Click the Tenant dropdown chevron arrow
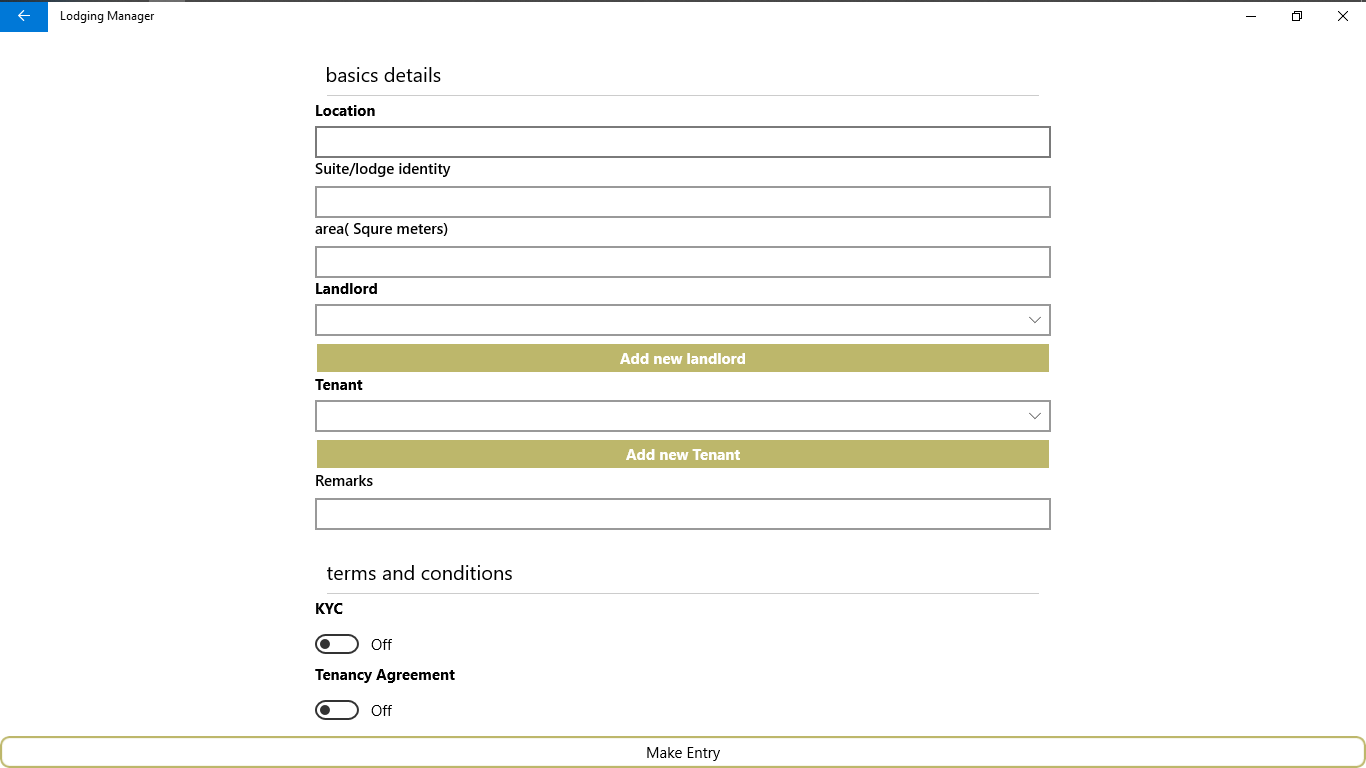Viewport: 1366px width, 768px height. click(x=1035, y=416)
